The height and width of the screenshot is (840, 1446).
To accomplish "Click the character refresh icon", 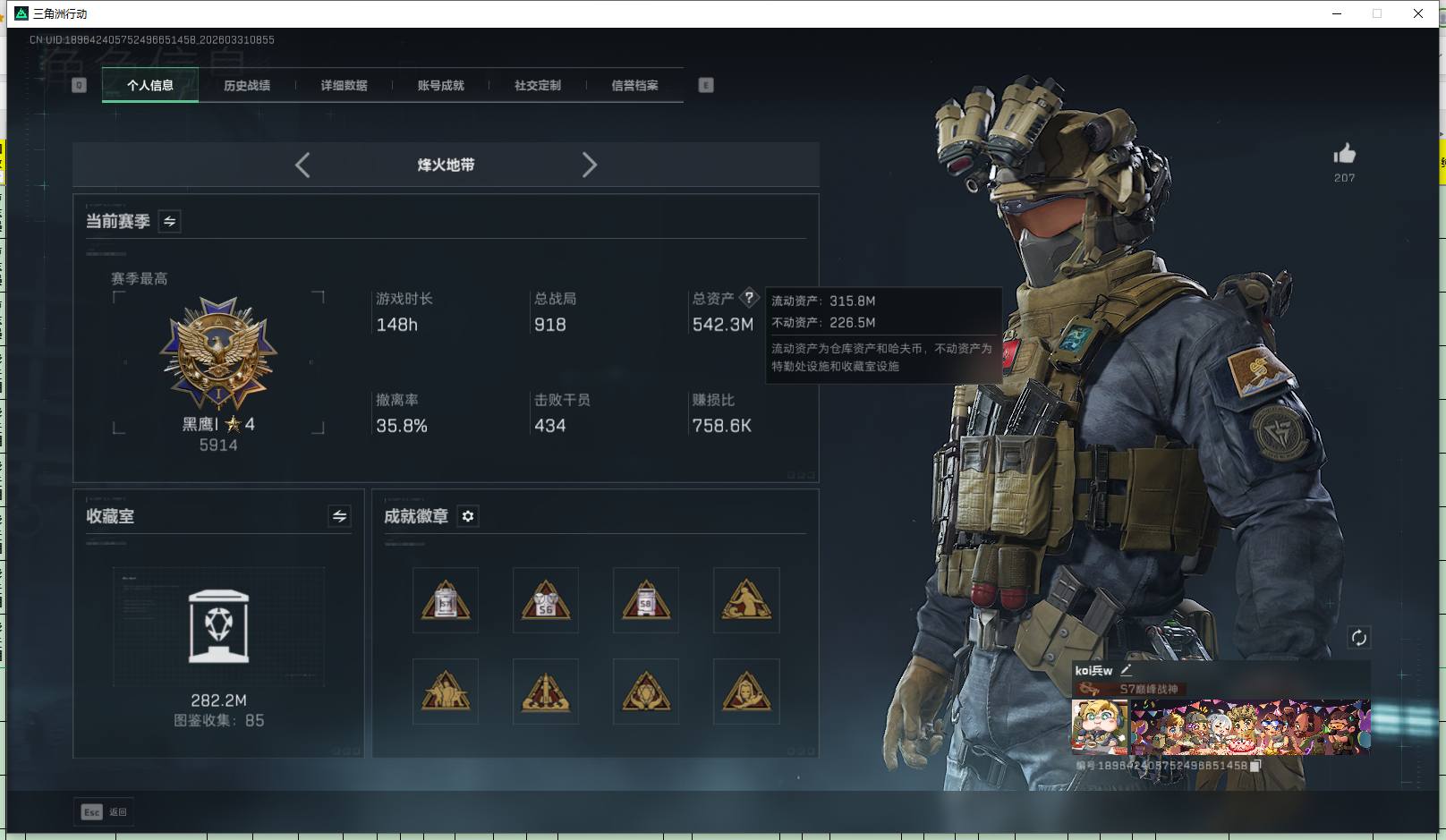I will [1358, 638].
